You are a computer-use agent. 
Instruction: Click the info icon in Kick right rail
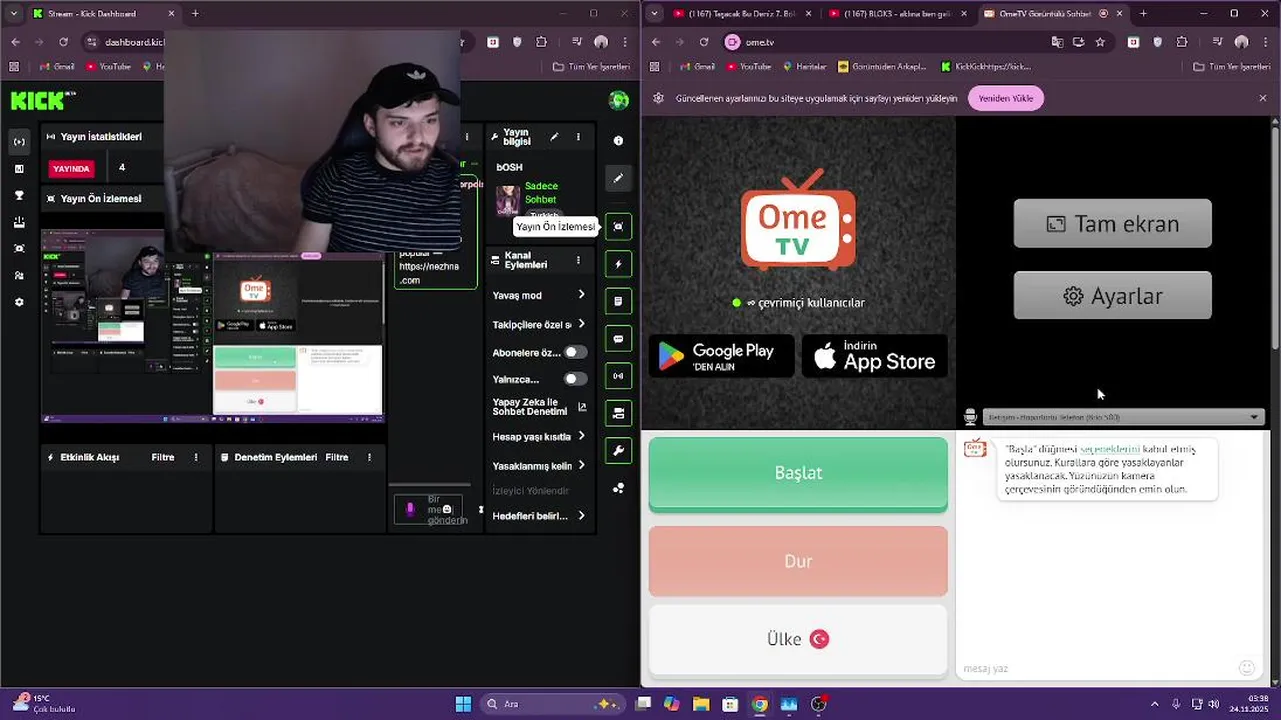[x=618, y=141]
